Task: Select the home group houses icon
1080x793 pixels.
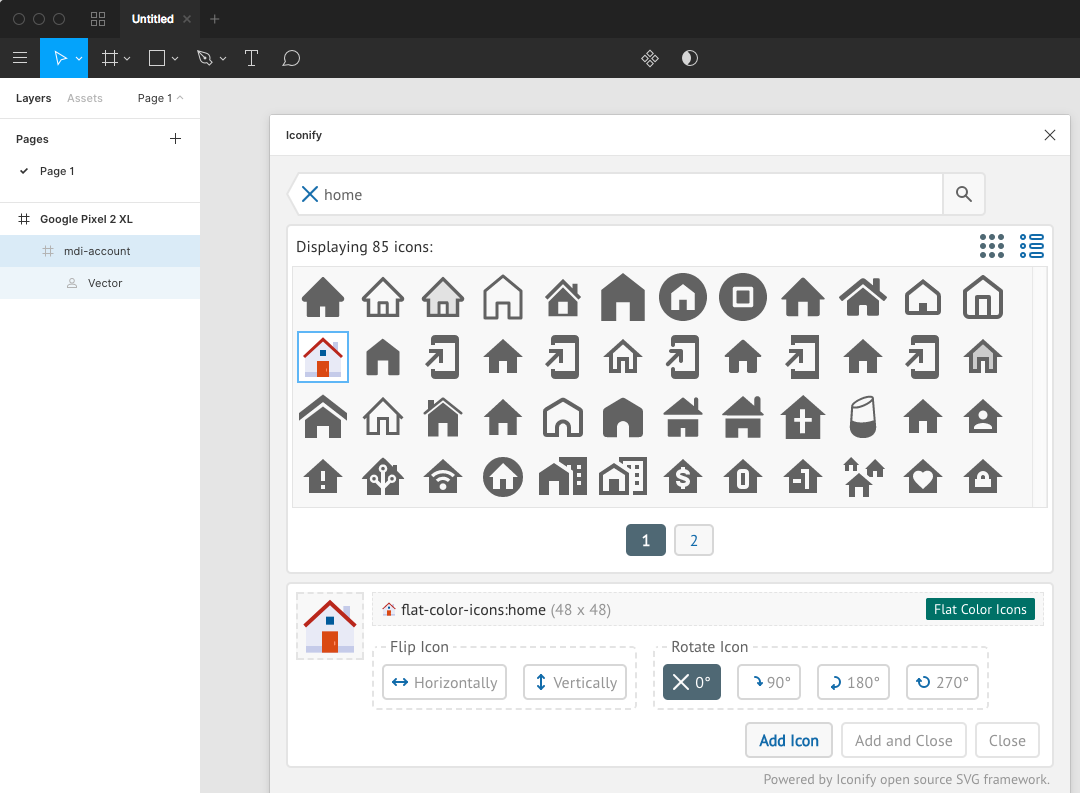Action: 862,477
